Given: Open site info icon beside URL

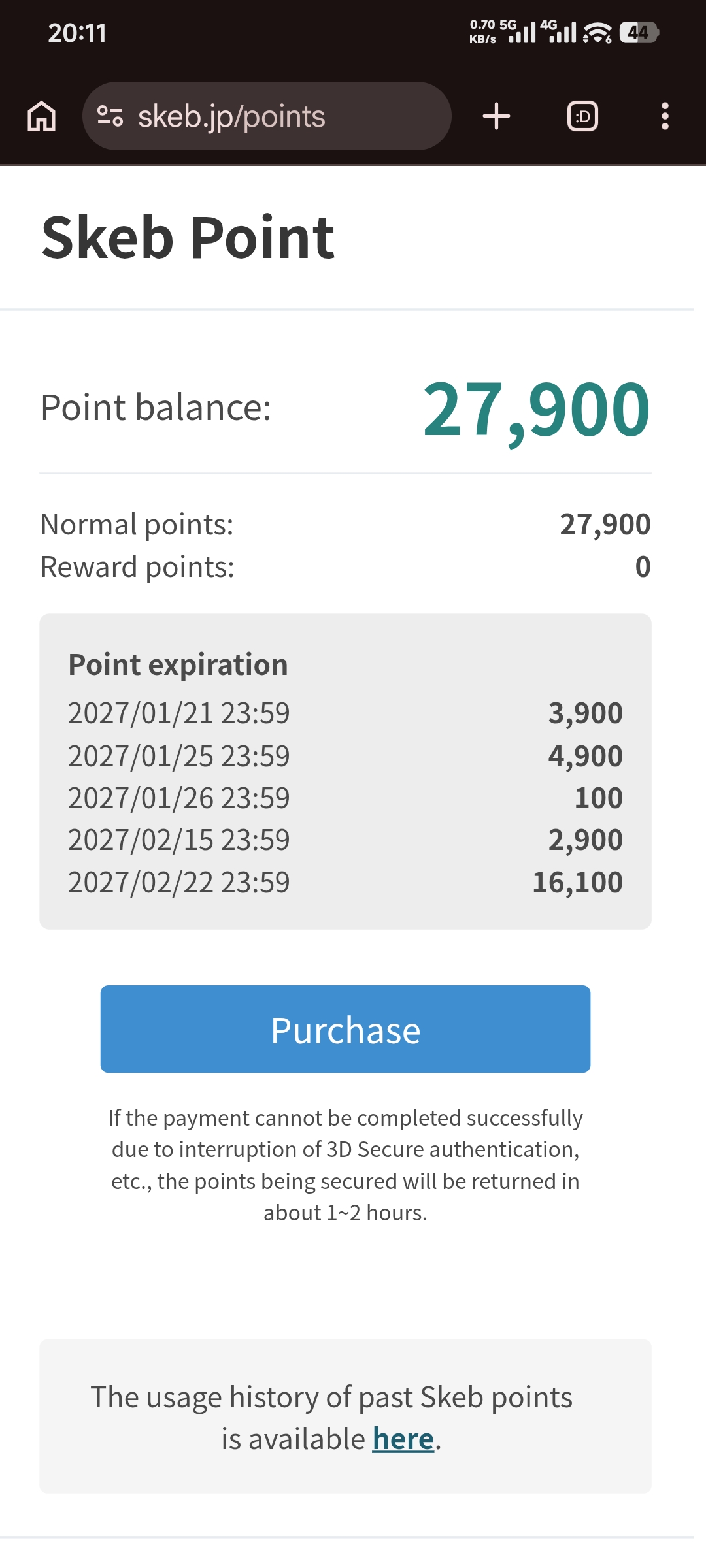Looking at the screenshot, I should [x=110, y=116].
